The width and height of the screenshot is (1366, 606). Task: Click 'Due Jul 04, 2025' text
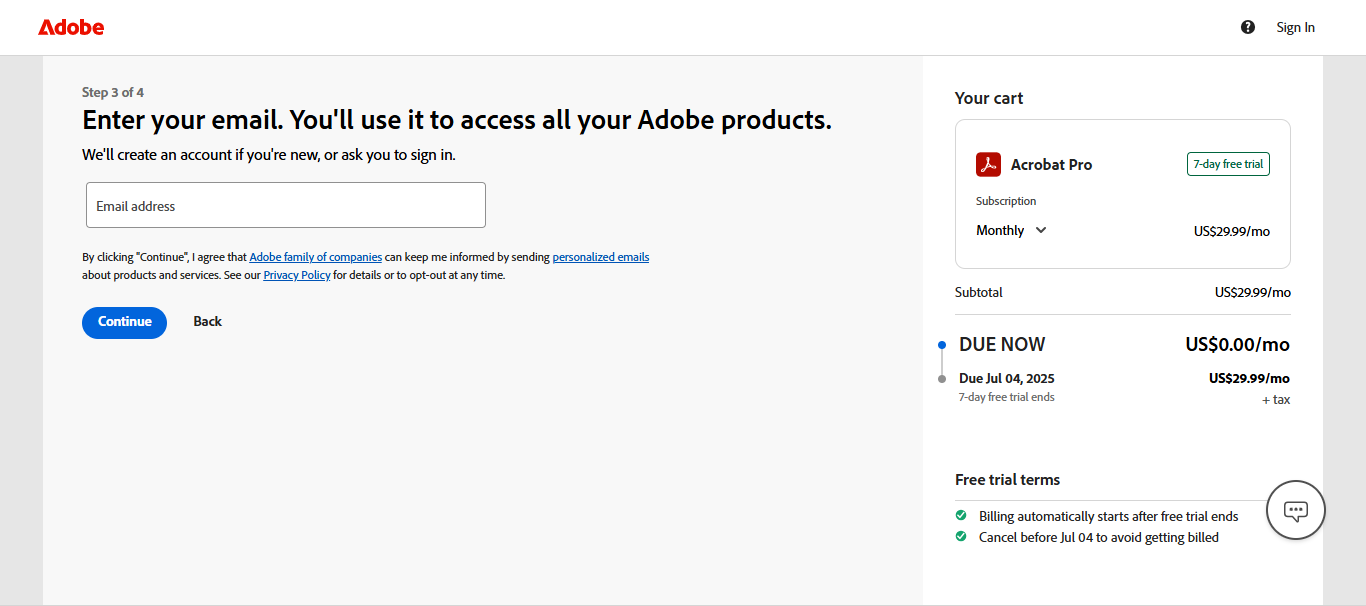point(1007,378)
